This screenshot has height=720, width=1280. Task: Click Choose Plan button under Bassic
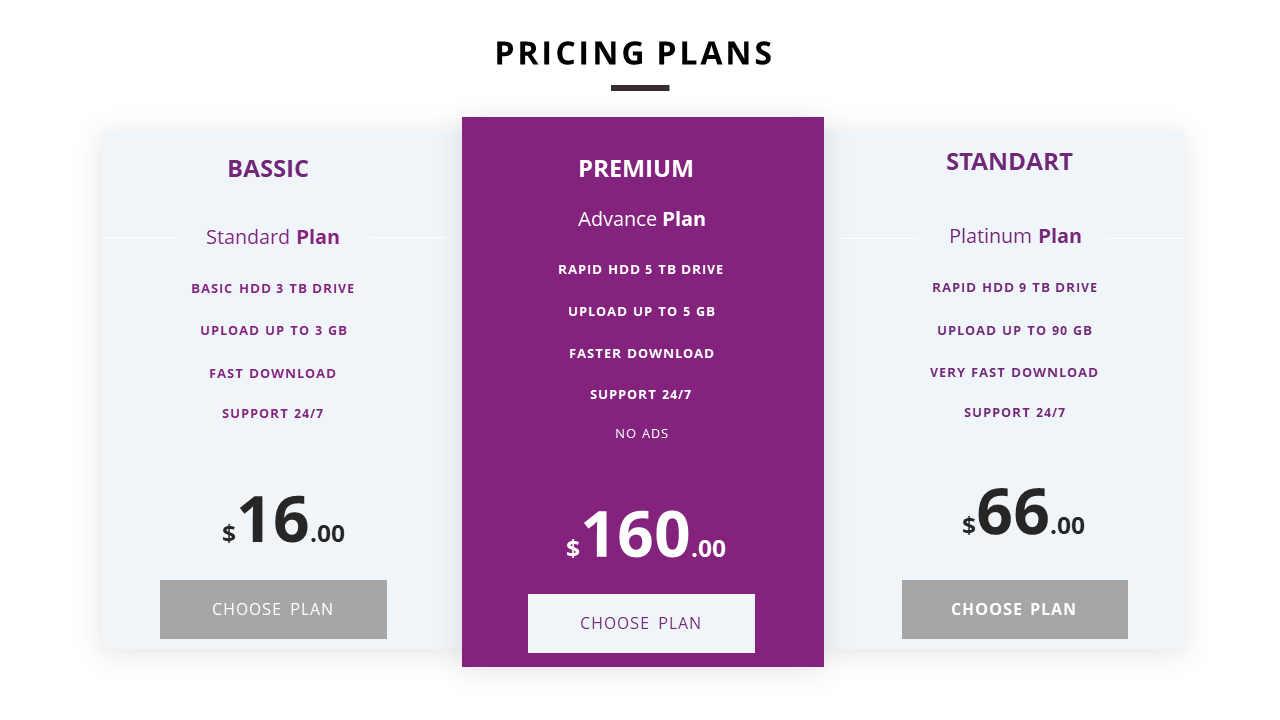coord(273,609)
